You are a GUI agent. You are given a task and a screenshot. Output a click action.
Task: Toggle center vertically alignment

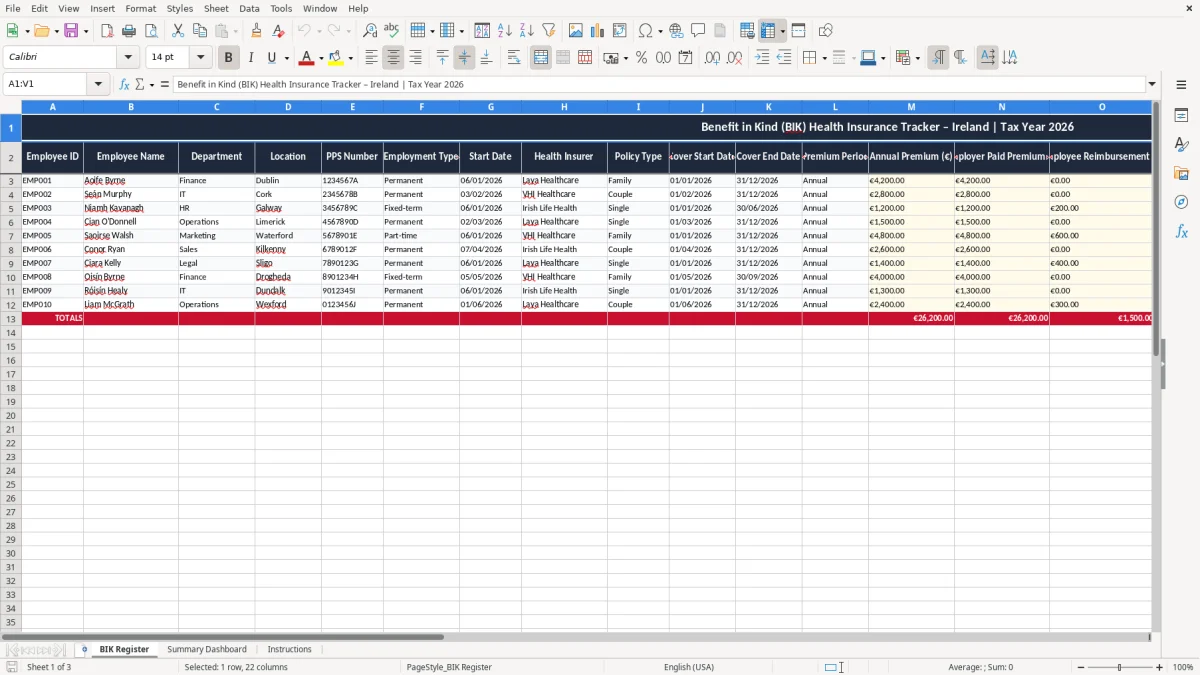click(x=464, y=58)
